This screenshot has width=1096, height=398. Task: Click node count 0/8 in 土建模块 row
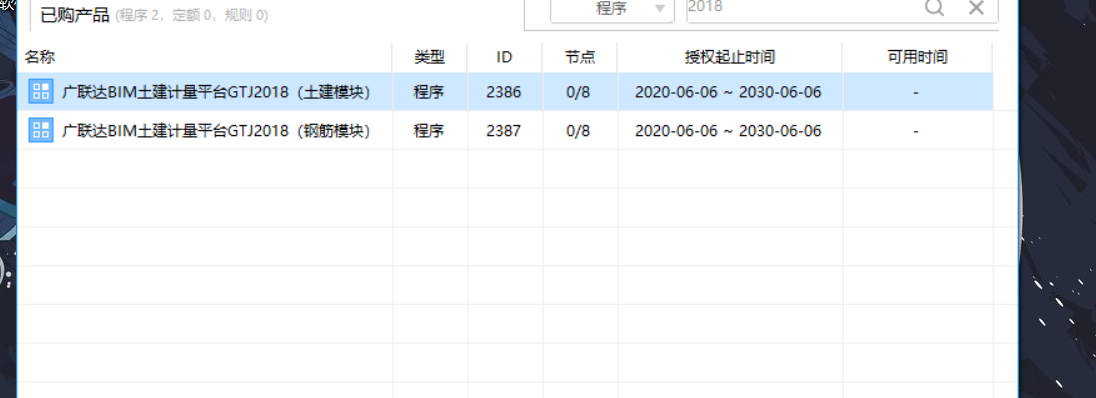click(579, 92)
